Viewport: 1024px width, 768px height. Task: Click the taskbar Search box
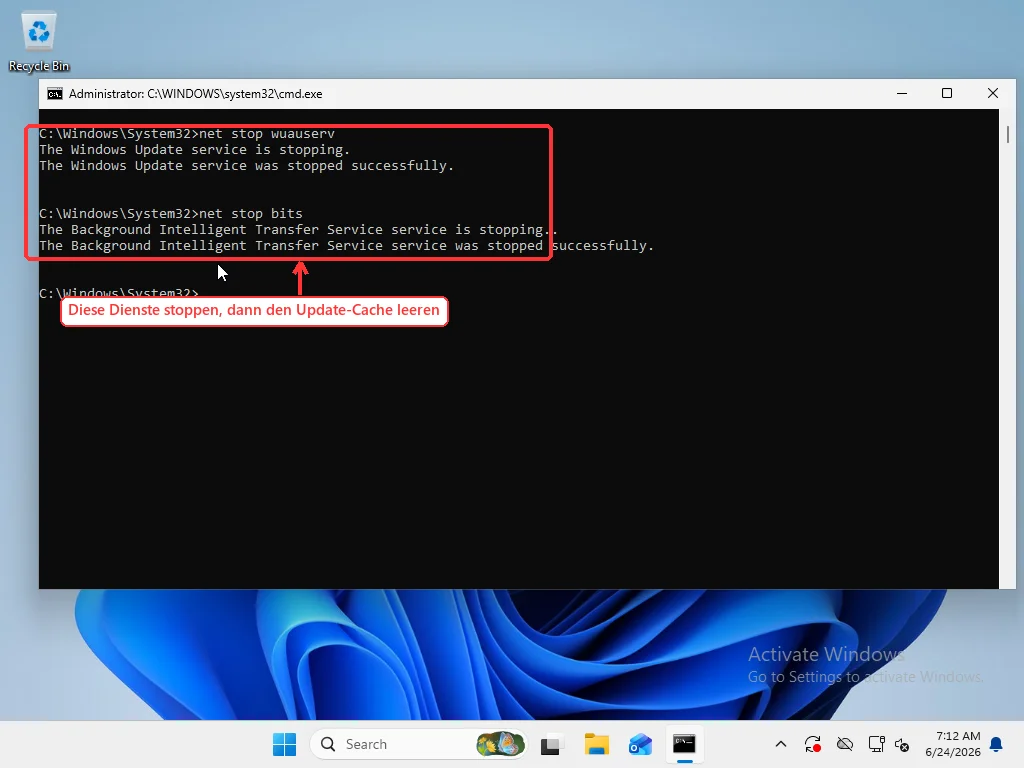pyautogui.click(x=418, y=744)
